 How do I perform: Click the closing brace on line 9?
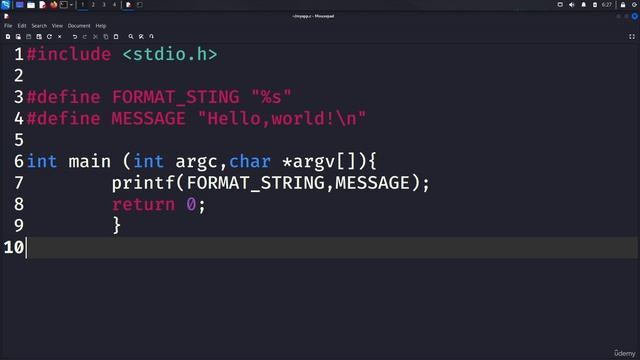pyautogui.click(x=117, y=225)
